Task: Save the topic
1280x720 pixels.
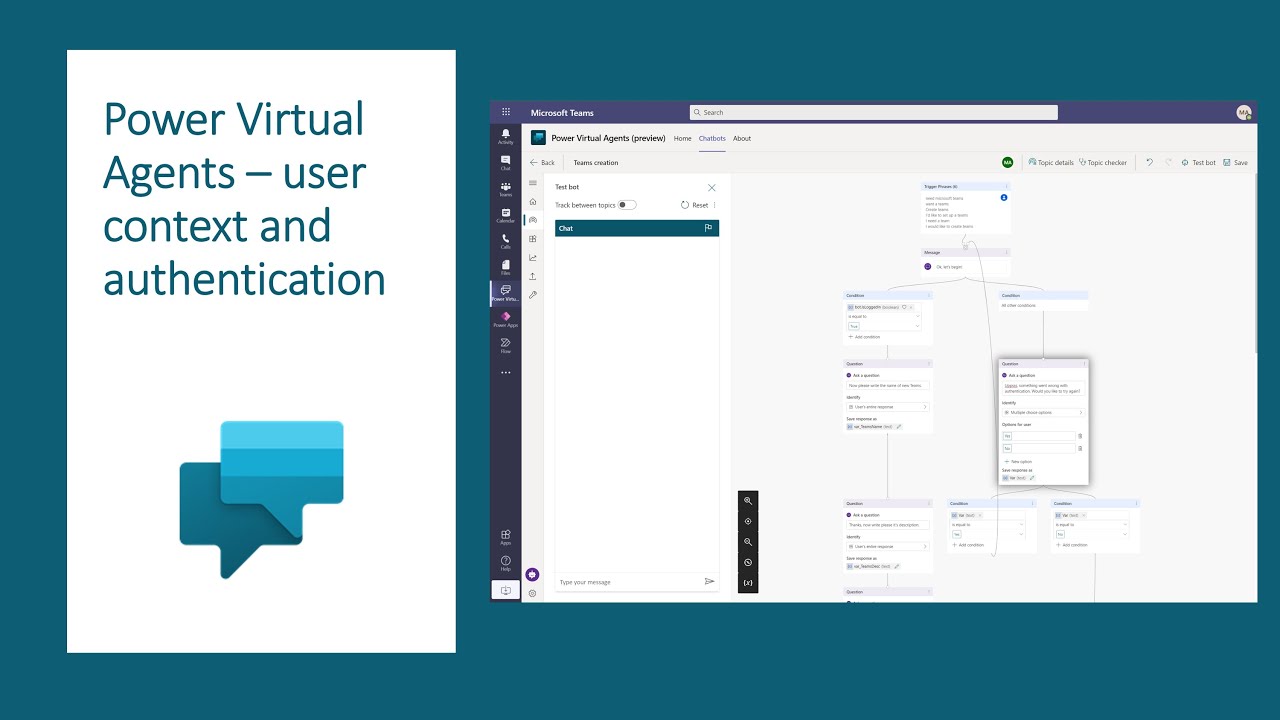Action: 1236,162
